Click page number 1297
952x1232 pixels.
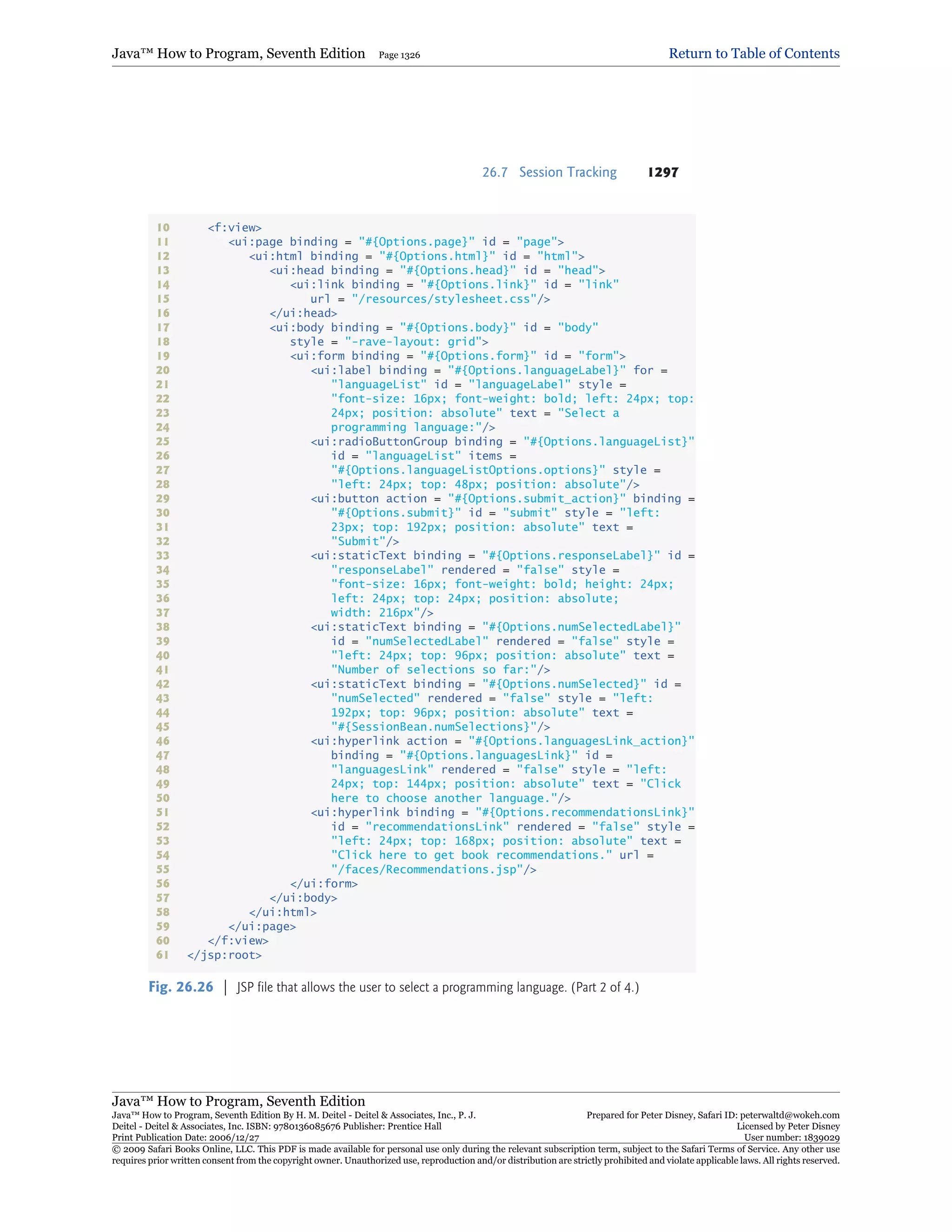tap(663, 172)
